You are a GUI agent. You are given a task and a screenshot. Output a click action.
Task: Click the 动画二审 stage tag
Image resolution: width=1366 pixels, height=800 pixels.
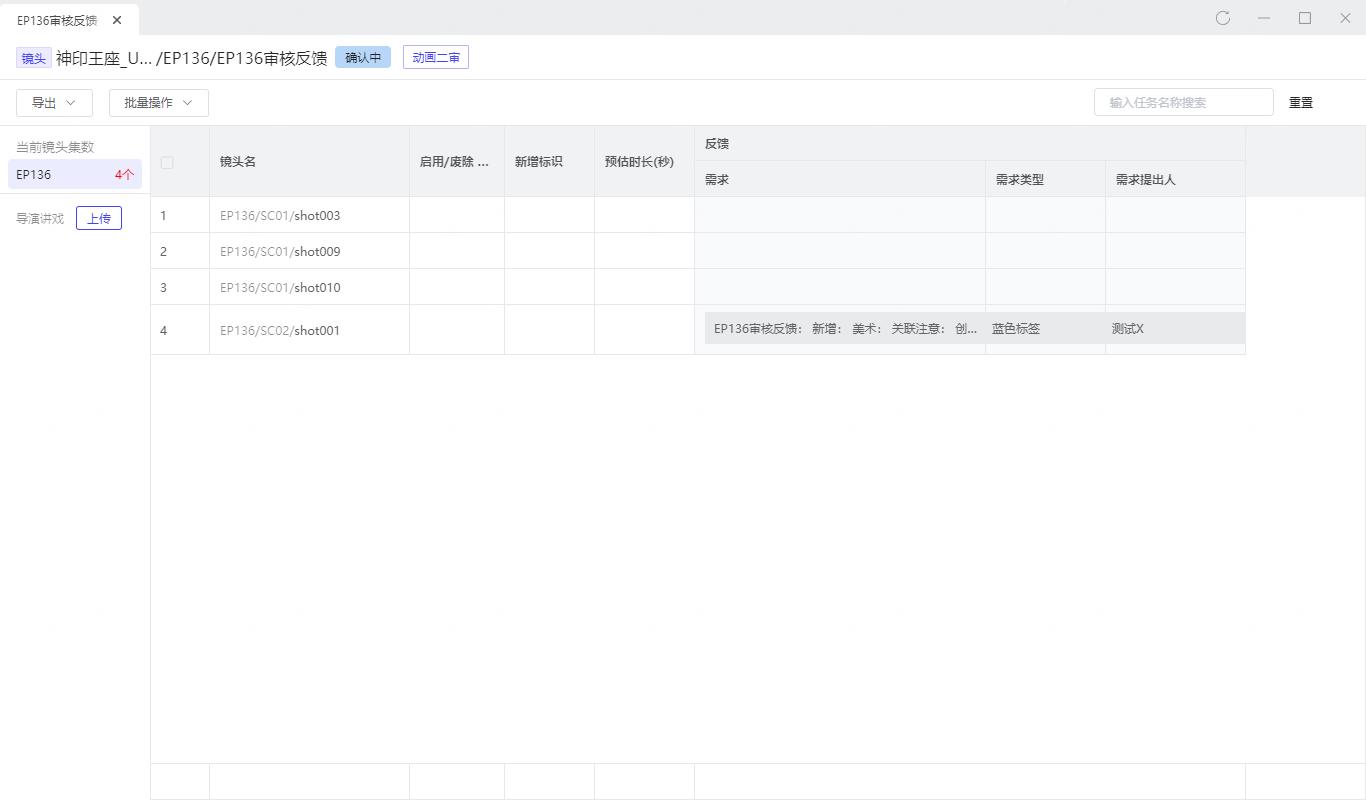coord(435,58)
